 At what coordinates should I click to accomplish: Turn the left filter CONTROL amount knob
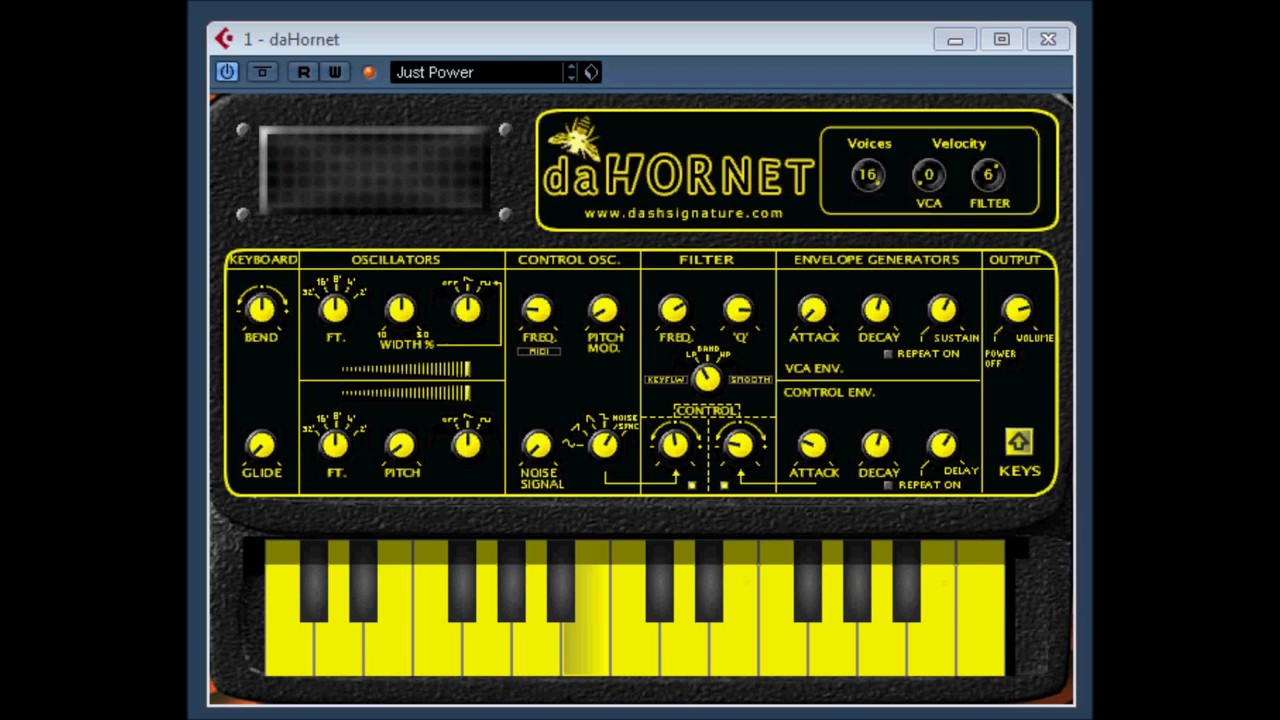pos(675,445)
